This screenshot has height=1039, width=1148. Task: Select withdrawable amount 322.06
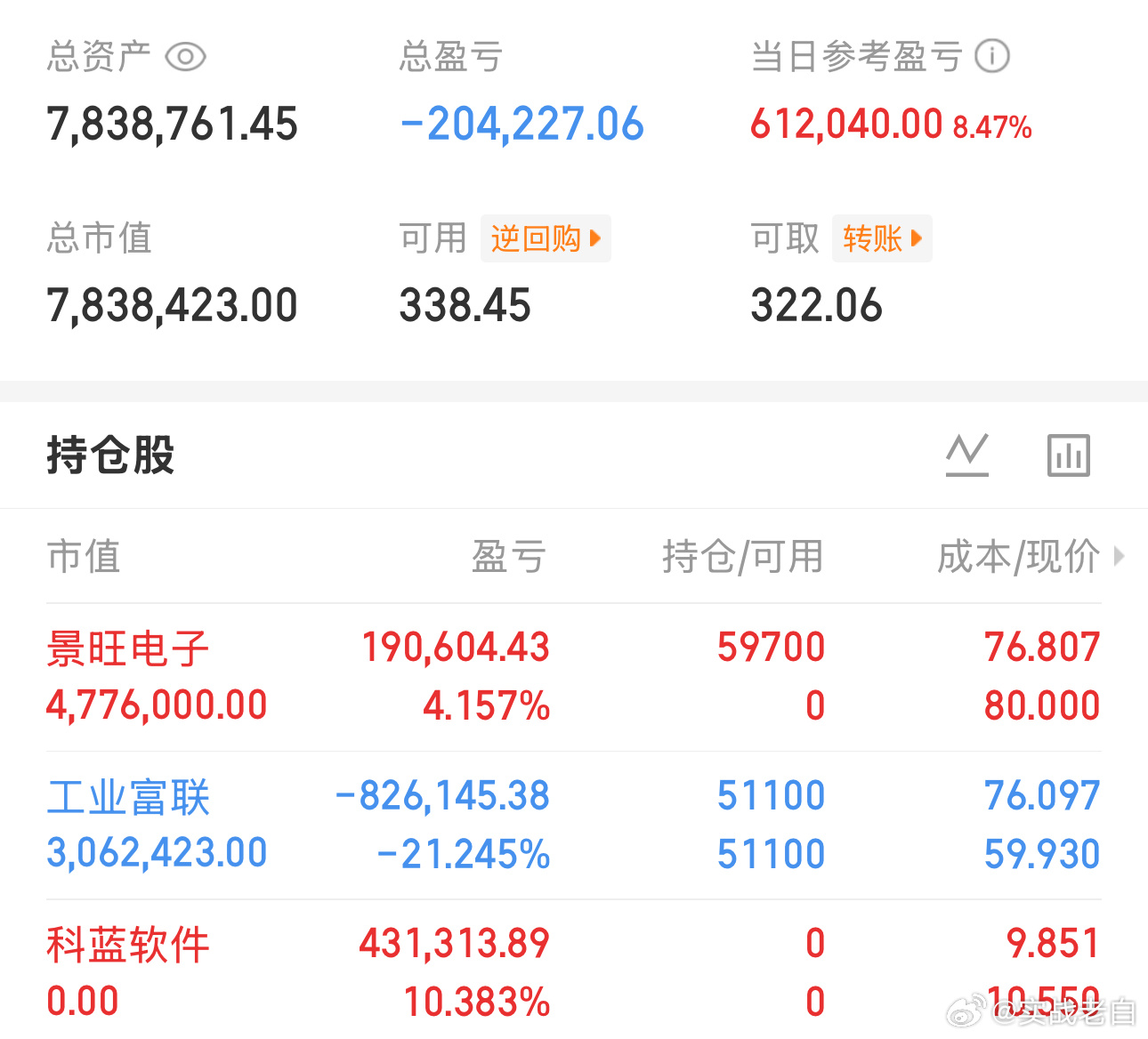(x=816, y=305)
